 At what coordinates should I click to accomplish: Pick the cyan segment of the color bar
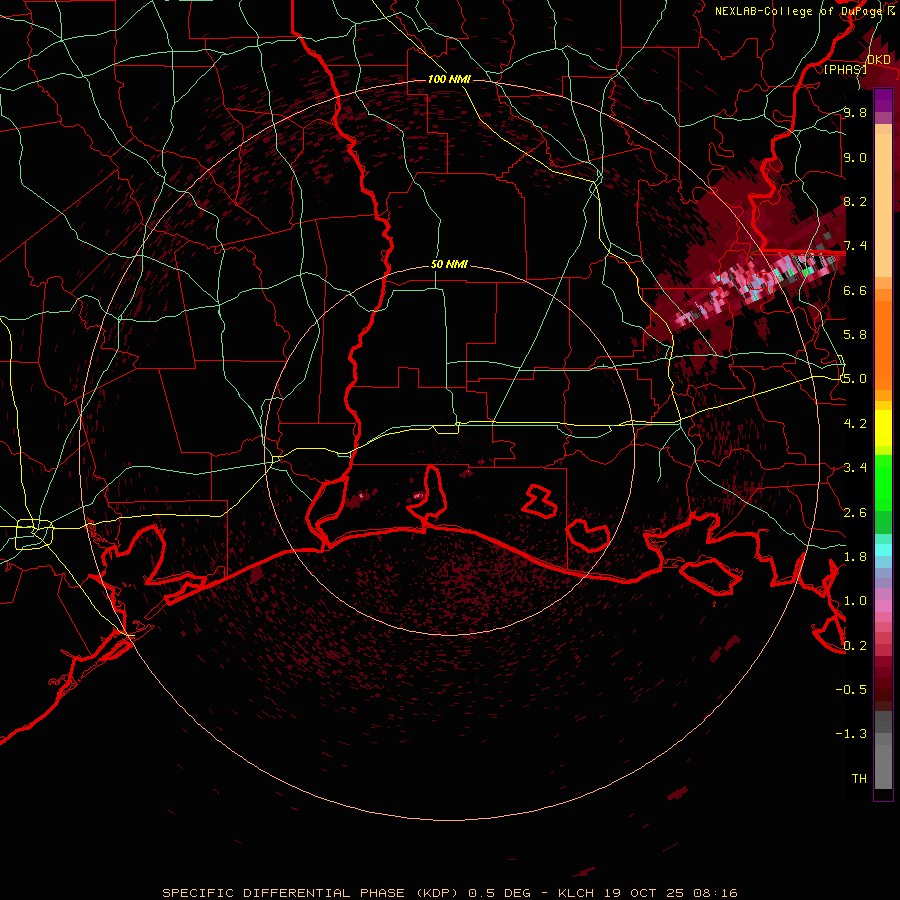pos(883,550)
